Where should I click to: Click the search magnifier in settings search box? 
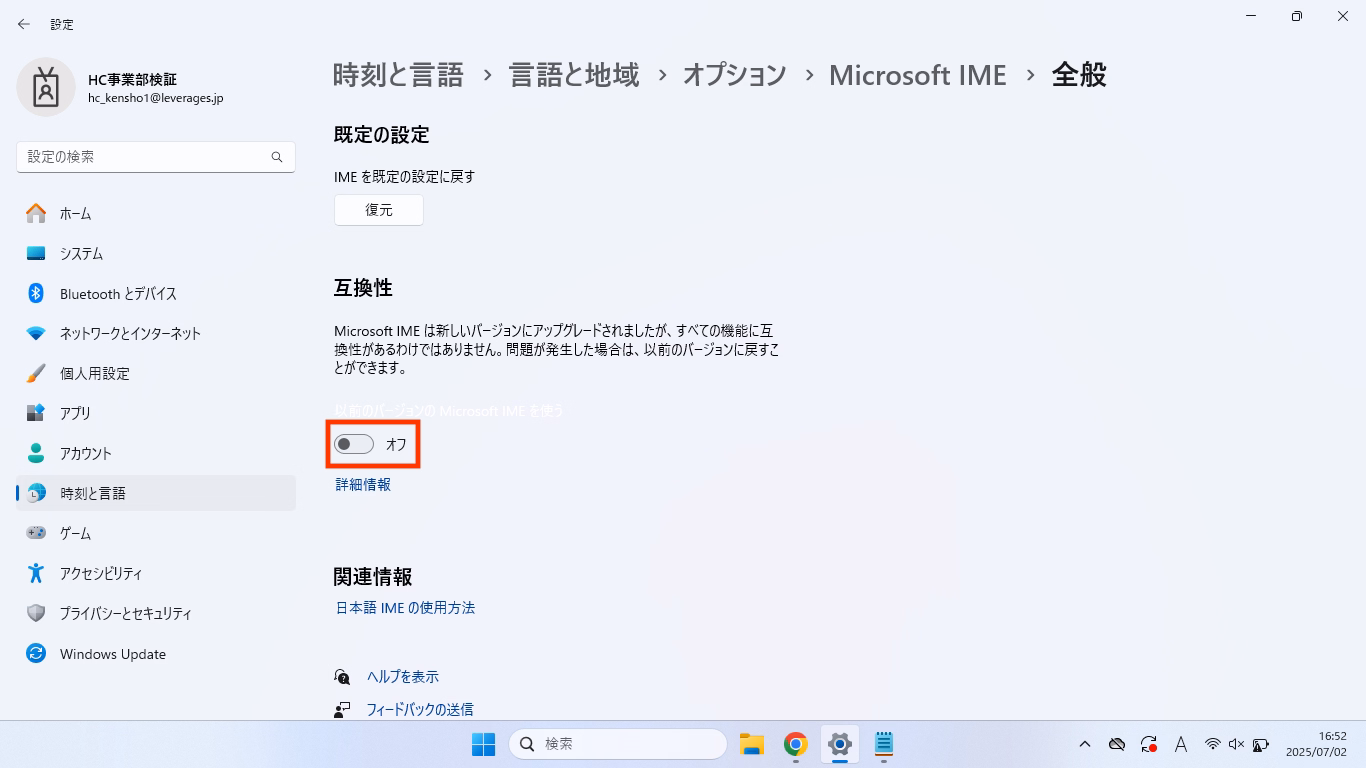[277, 157]
